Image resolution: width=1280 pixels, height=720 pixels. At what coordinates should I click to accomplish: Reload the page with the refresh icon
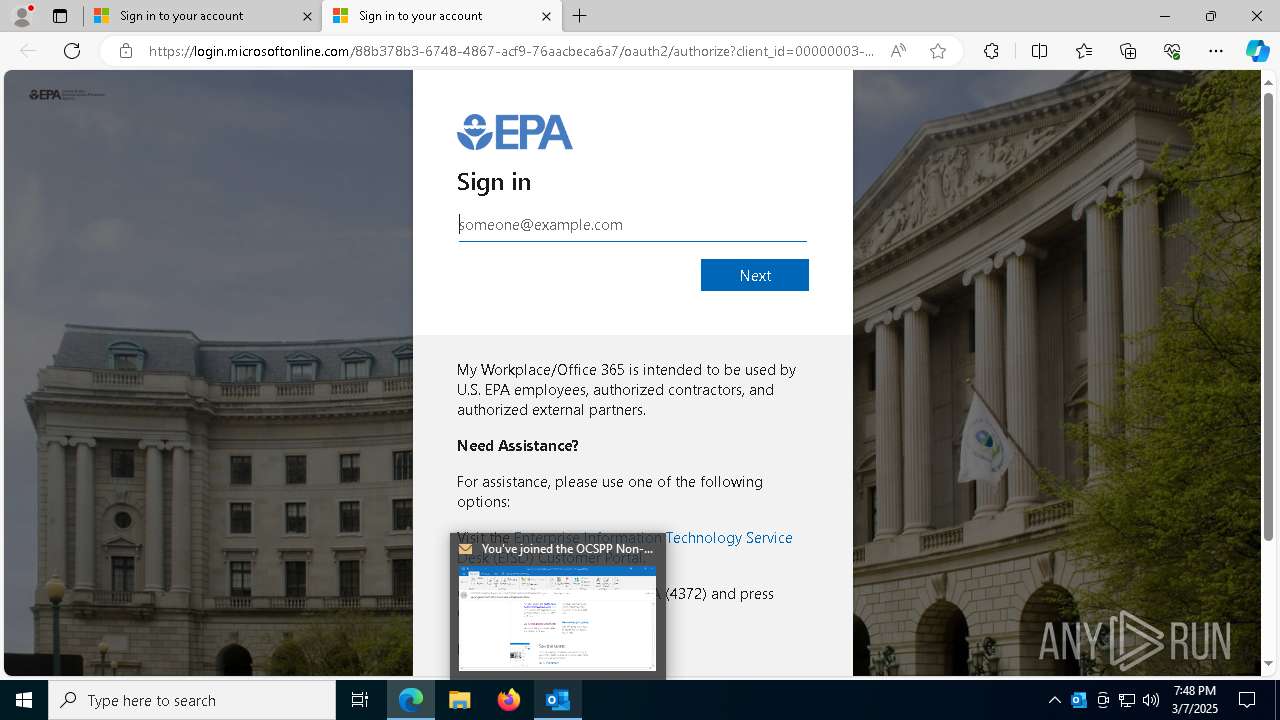tap(72, 51)
